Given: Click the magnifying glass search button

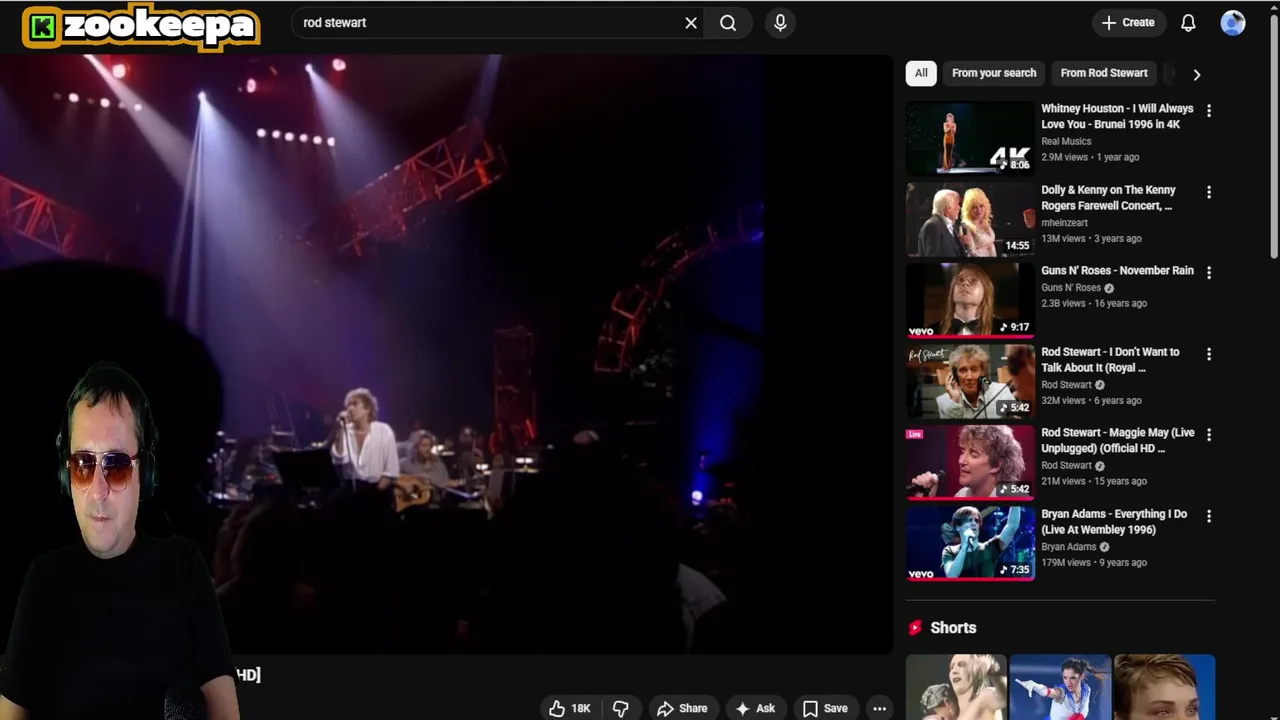Looking at the screenshot, I should click(x=728, y=23).
